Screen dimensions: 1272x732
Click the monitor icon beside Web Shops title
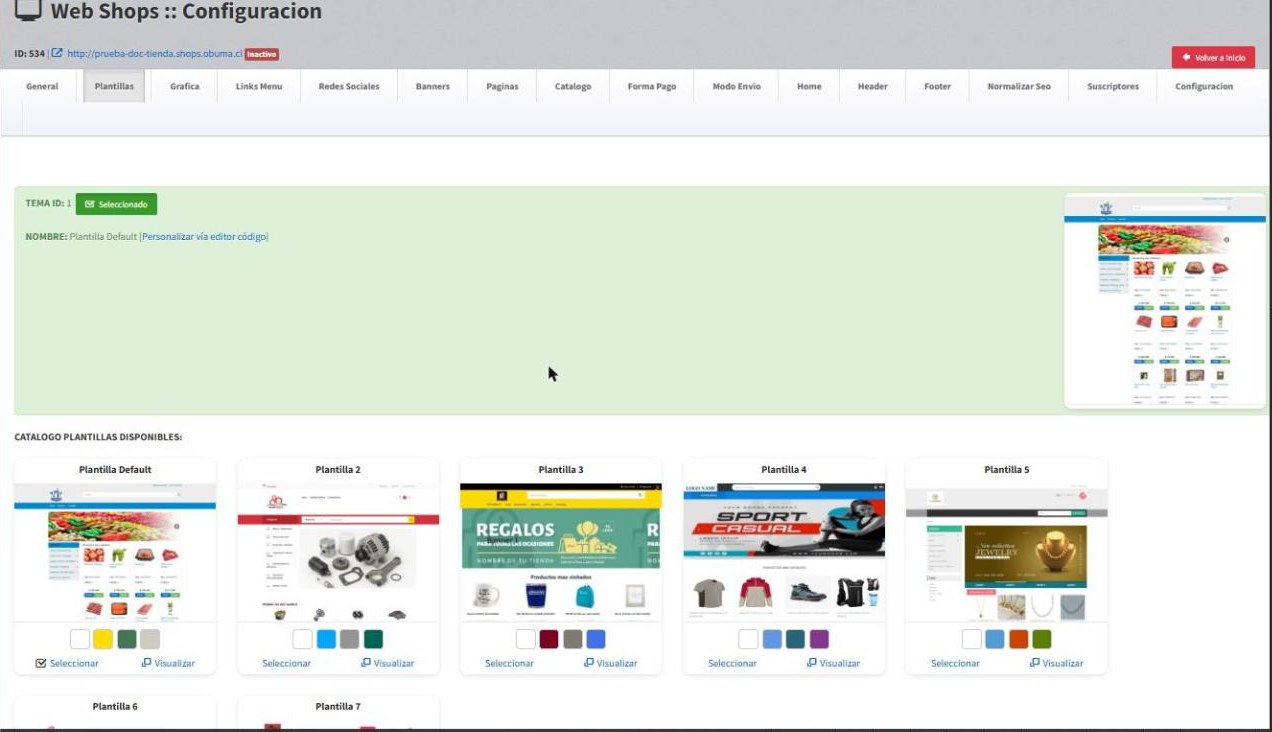pos(28,11)
